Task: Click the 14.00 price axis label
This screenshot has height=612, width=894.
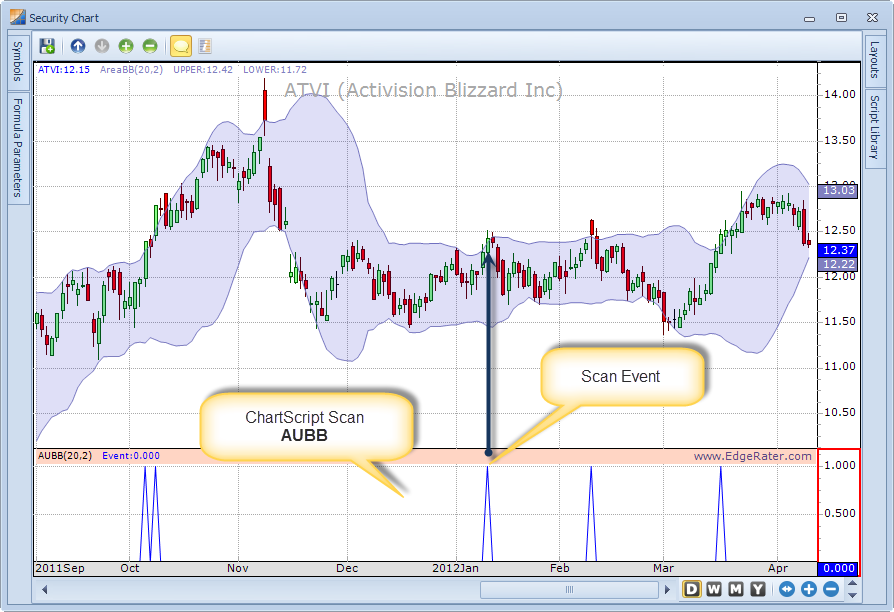Action: [x=839, y=95]
